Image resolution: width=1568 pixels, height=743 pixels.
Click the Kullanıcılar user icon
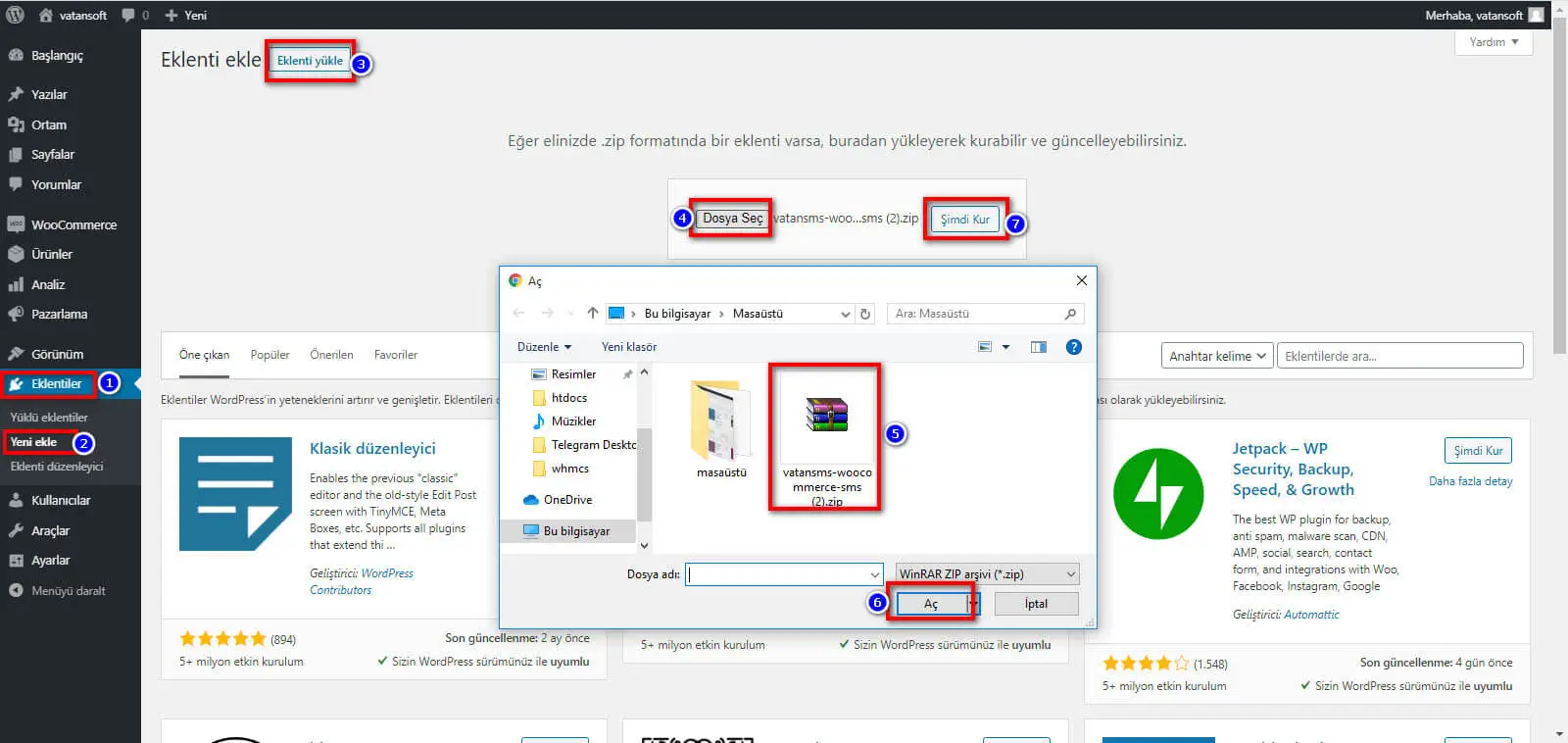pos(16,500)
